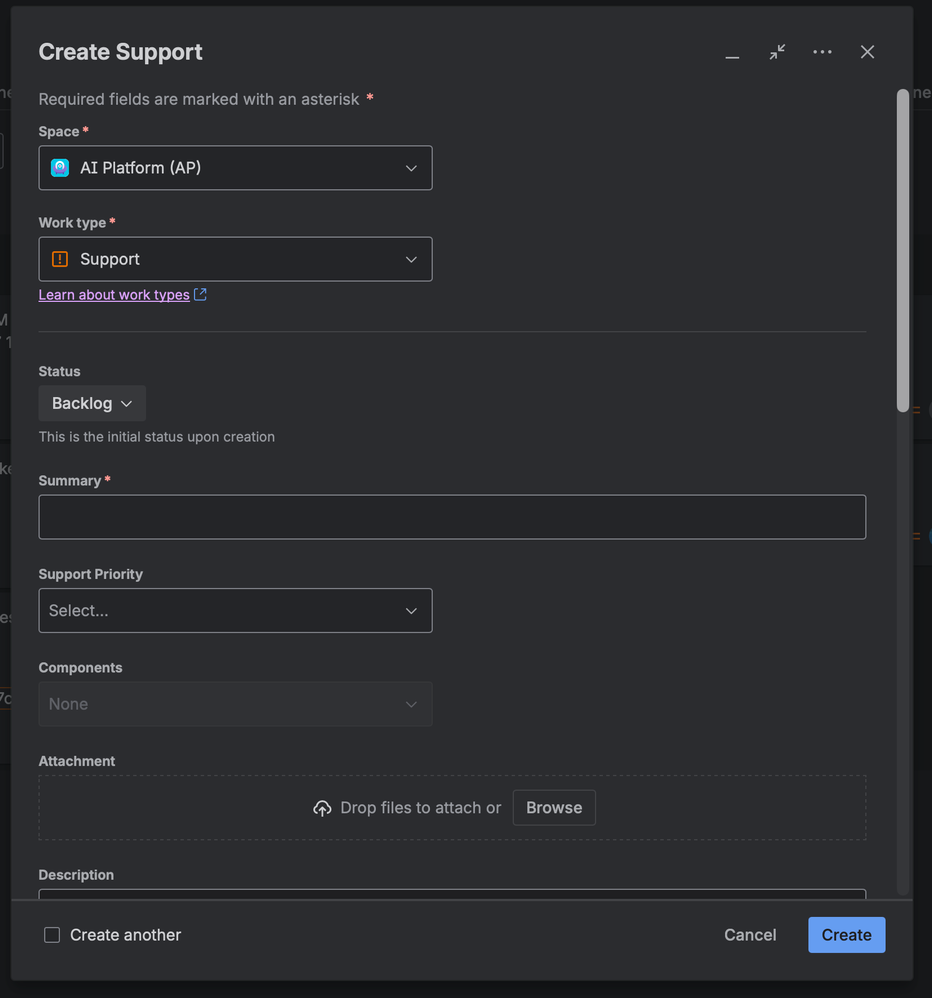The height and width of the screenshot is (998, 932).
Task: Click the collapse-to-smaller-view arrows icon
Action: pos(777,52)
